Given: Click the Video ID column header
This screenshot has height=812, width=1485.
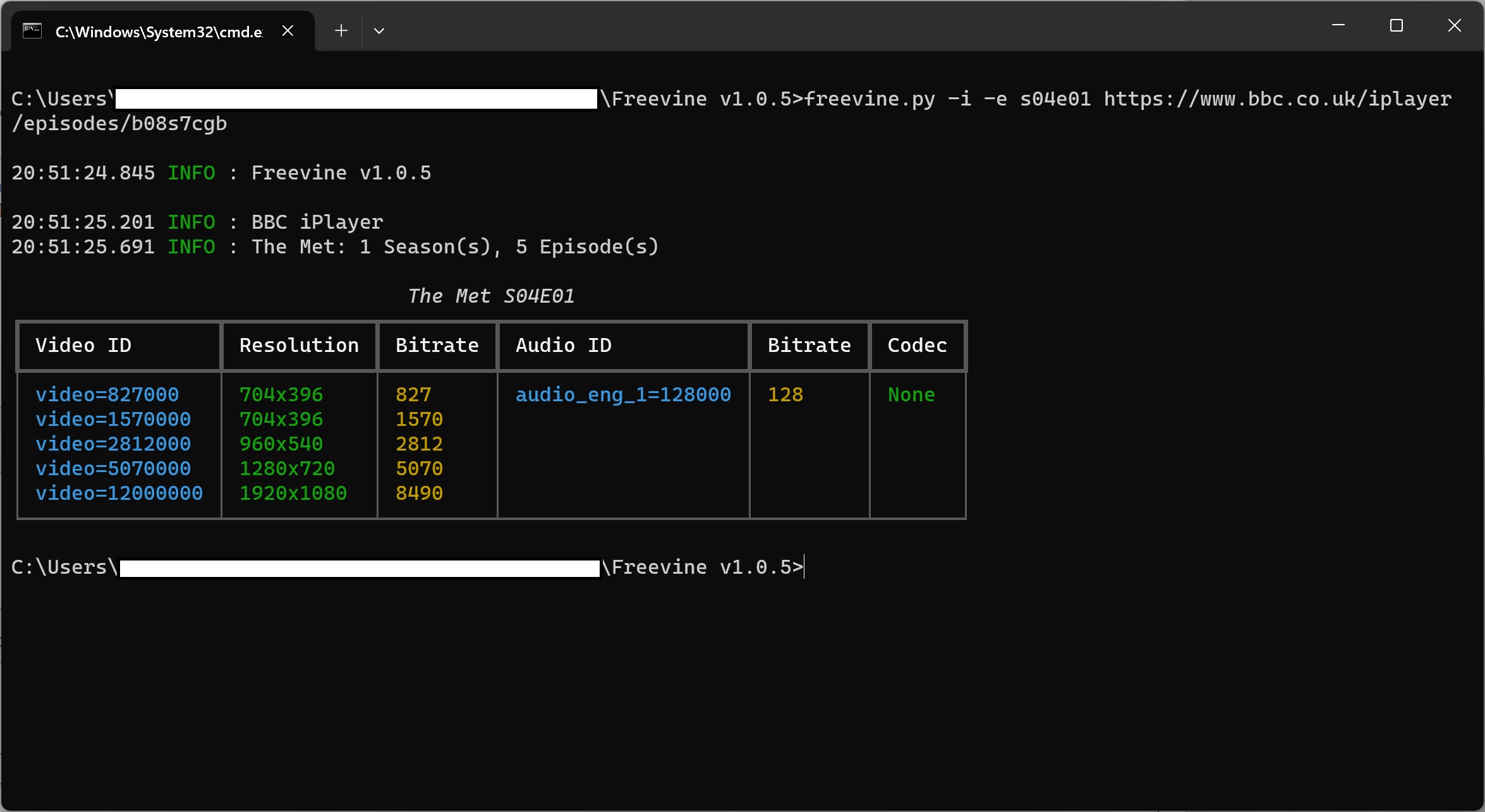Looking at the screenshot, I should [83, 345].
